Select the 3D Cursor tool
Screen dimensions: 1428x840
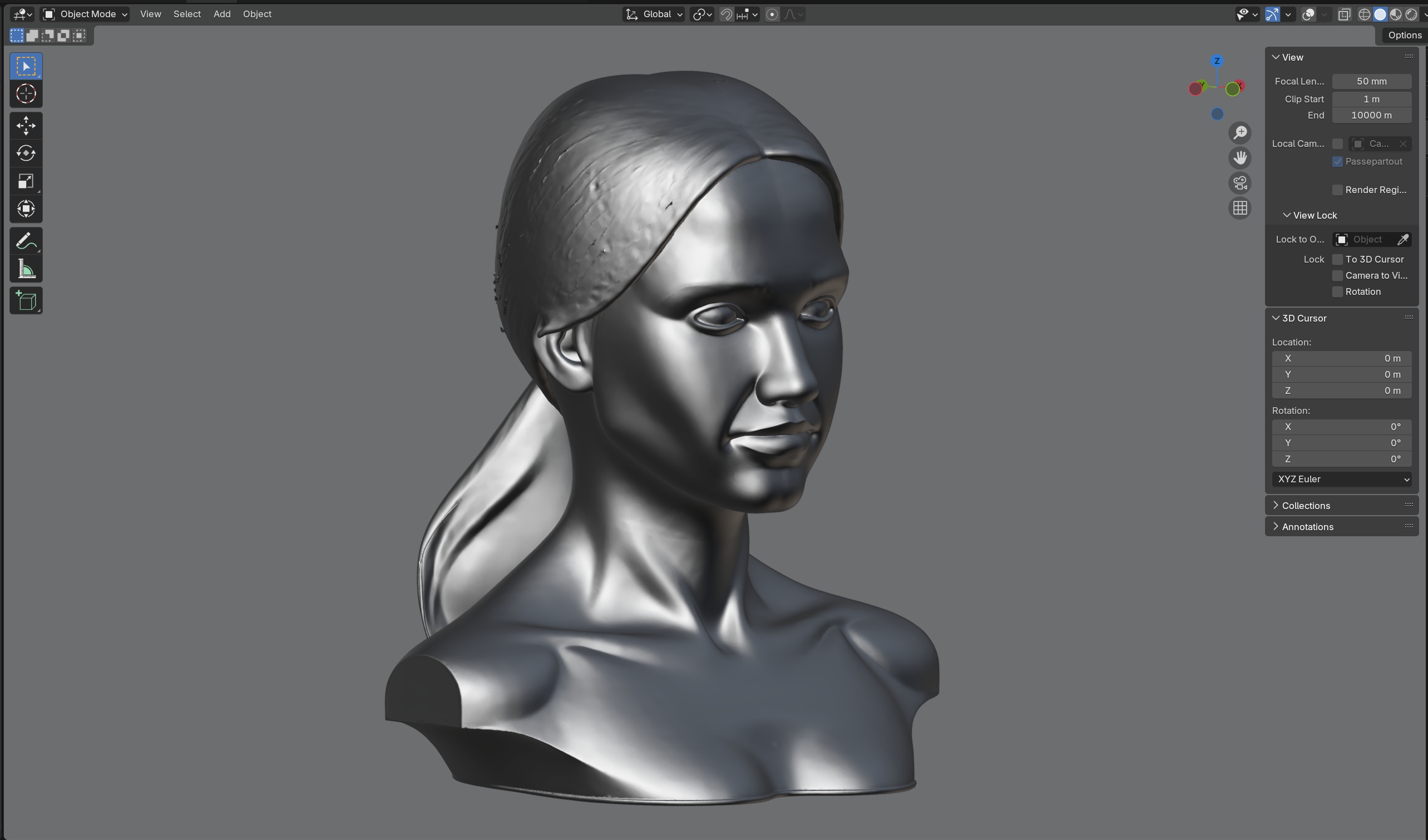(x=26, y=93)
